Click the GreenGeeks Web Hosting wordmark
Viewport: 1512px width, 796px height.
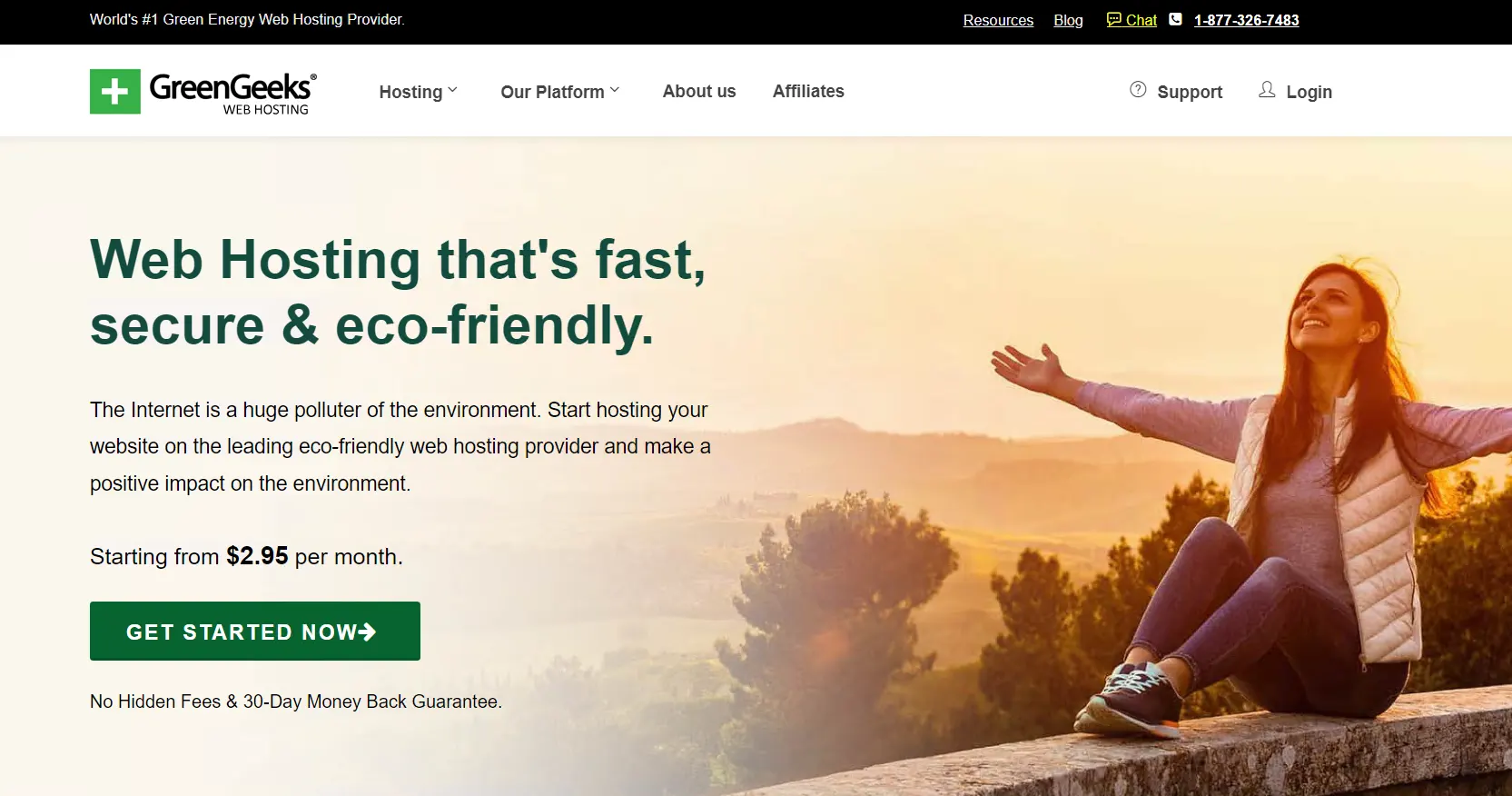[x=233, y=94]
